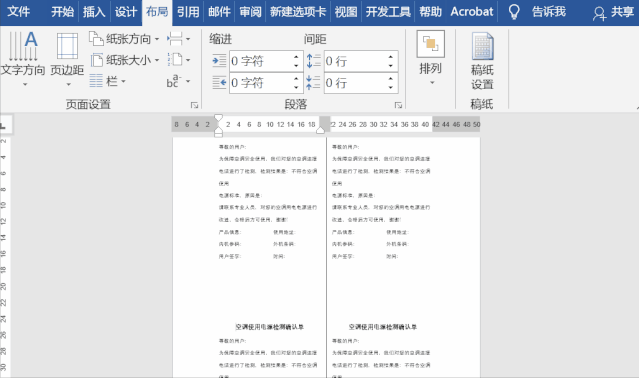Screen dimensions: 639x378
Task: Switch to the References (引用) tab
Action: click(x=188, y=12)
